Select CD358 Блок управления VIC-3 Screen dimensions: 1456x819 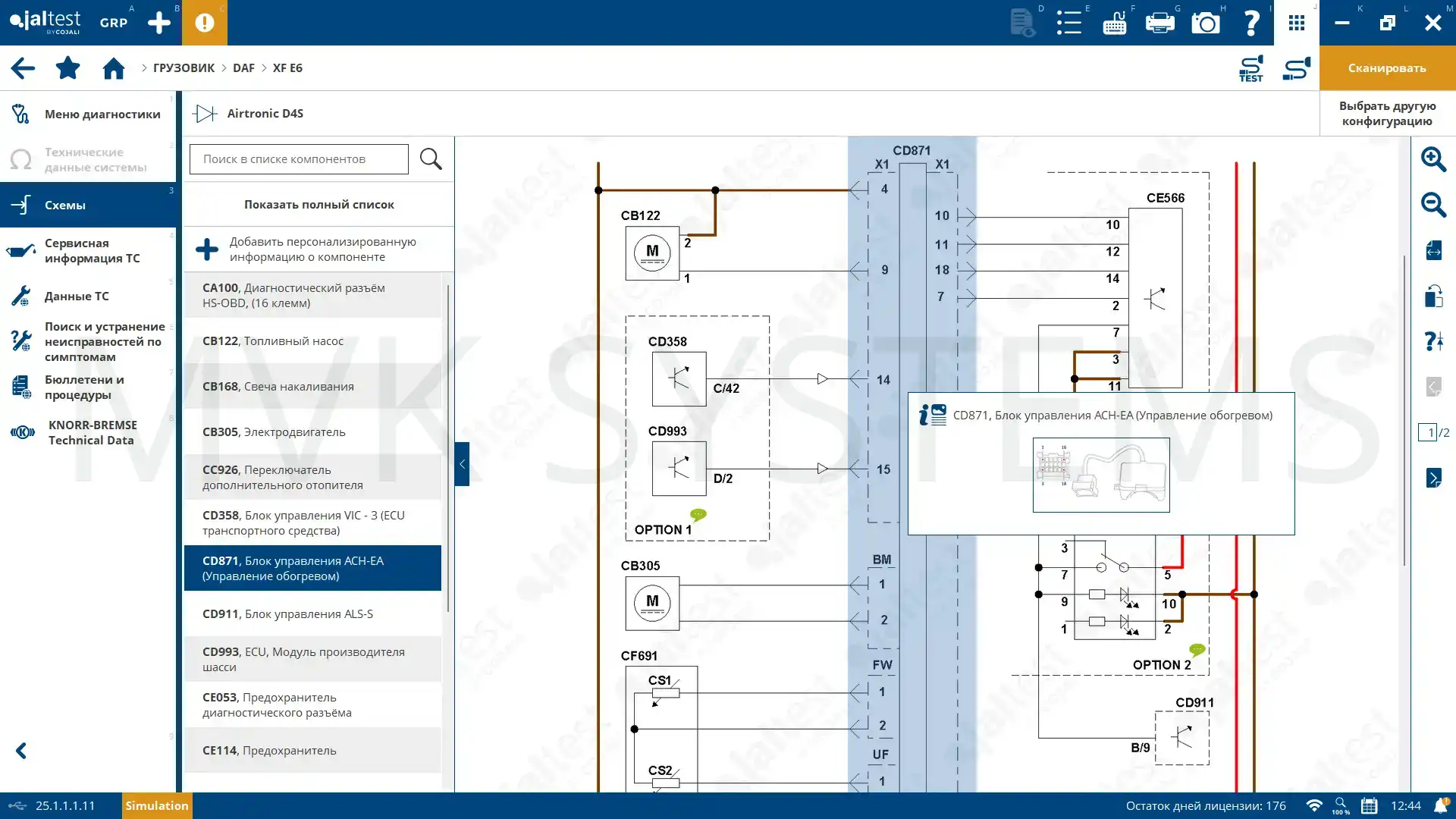(x=312, y=523)
